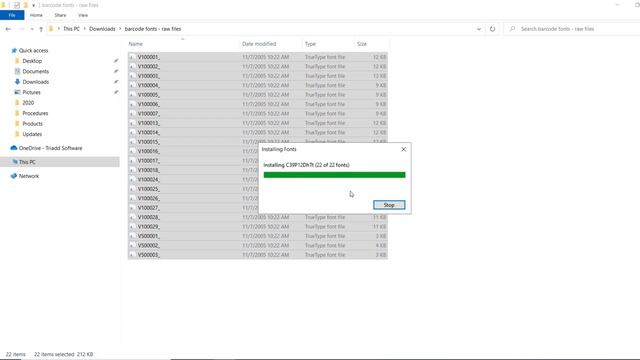
Task: Sort files by Date modified column
Action: coord(259,44)
